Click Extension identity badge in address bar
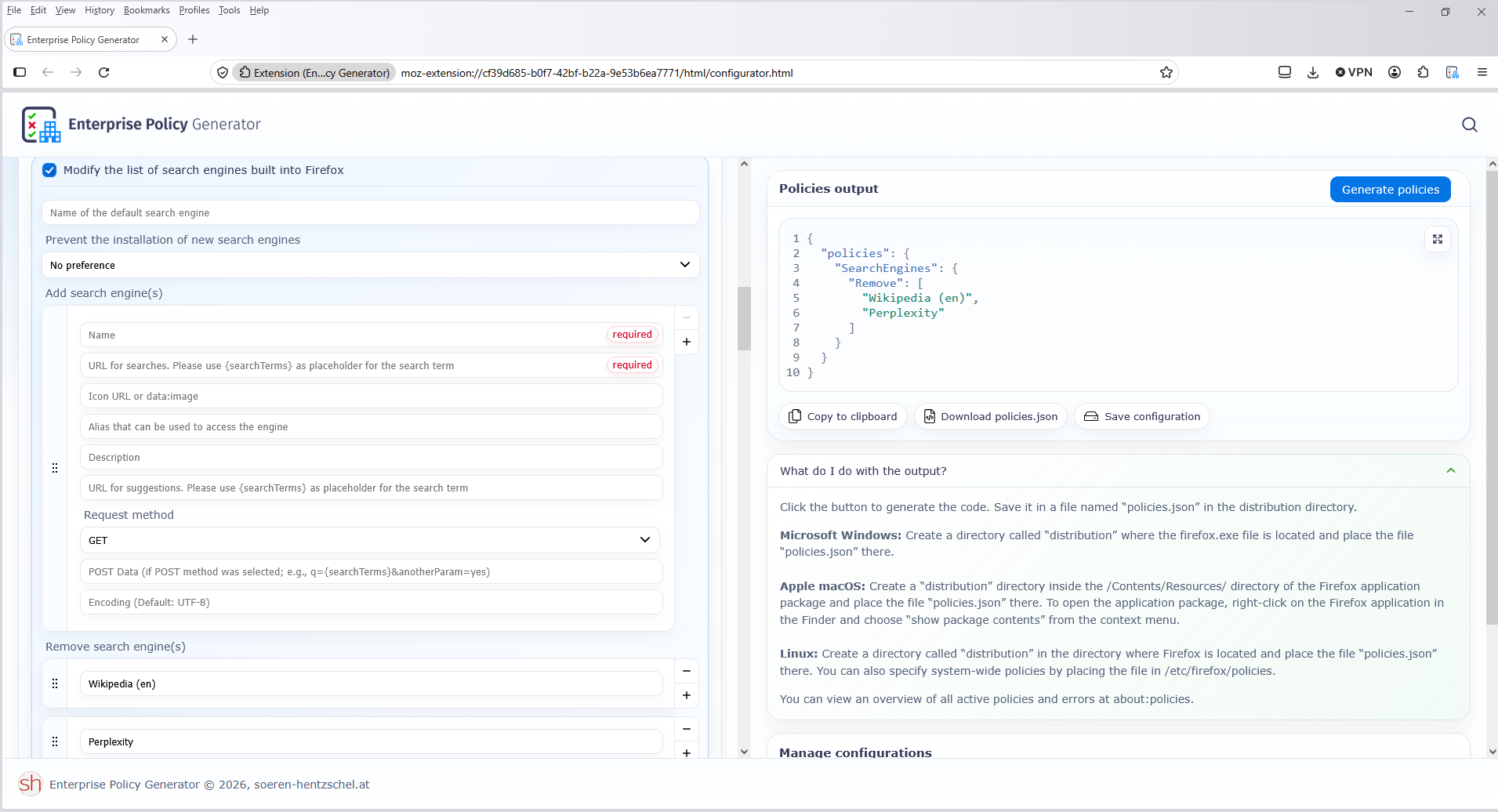This screenshot has height=812, width=1498. 314,72
